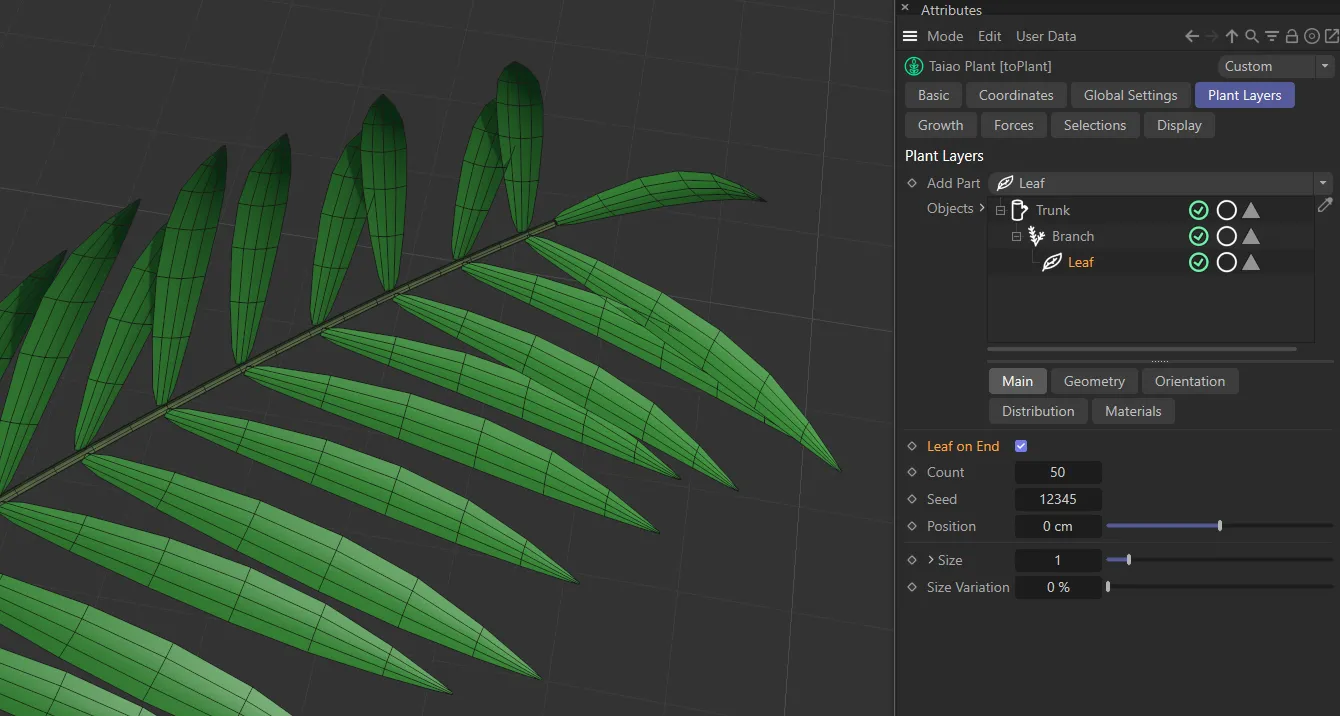Uncheck the Leaf on End checkbox
The width and height of the screenshot is (1340, 716).
(x=1020, y=445)
